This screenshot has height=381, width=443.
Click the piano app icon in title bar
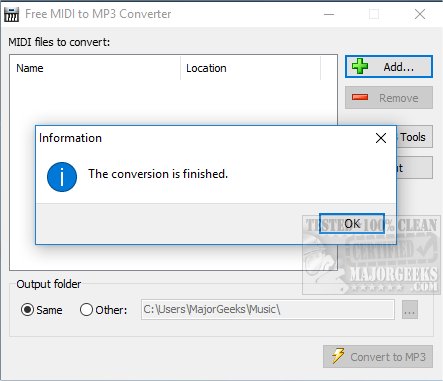pos(11,14)
